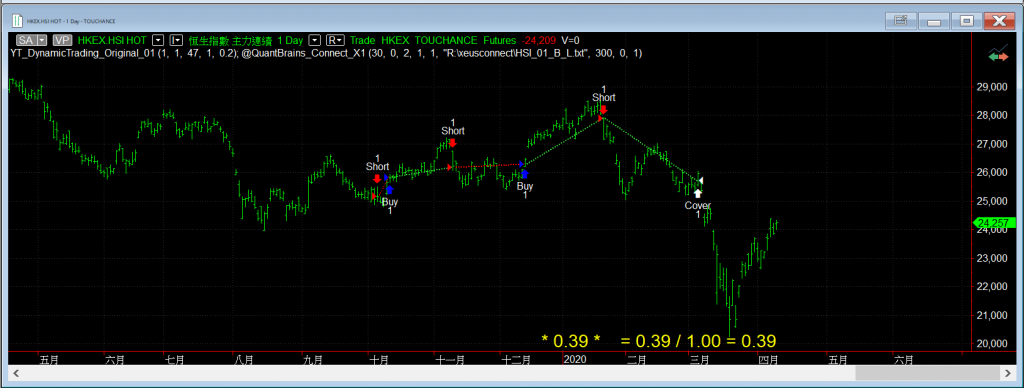The width and height of the screenshot is (1024, 388).
Task: Toggle the VP volume profile button
Action: click(x=63, y=40)
